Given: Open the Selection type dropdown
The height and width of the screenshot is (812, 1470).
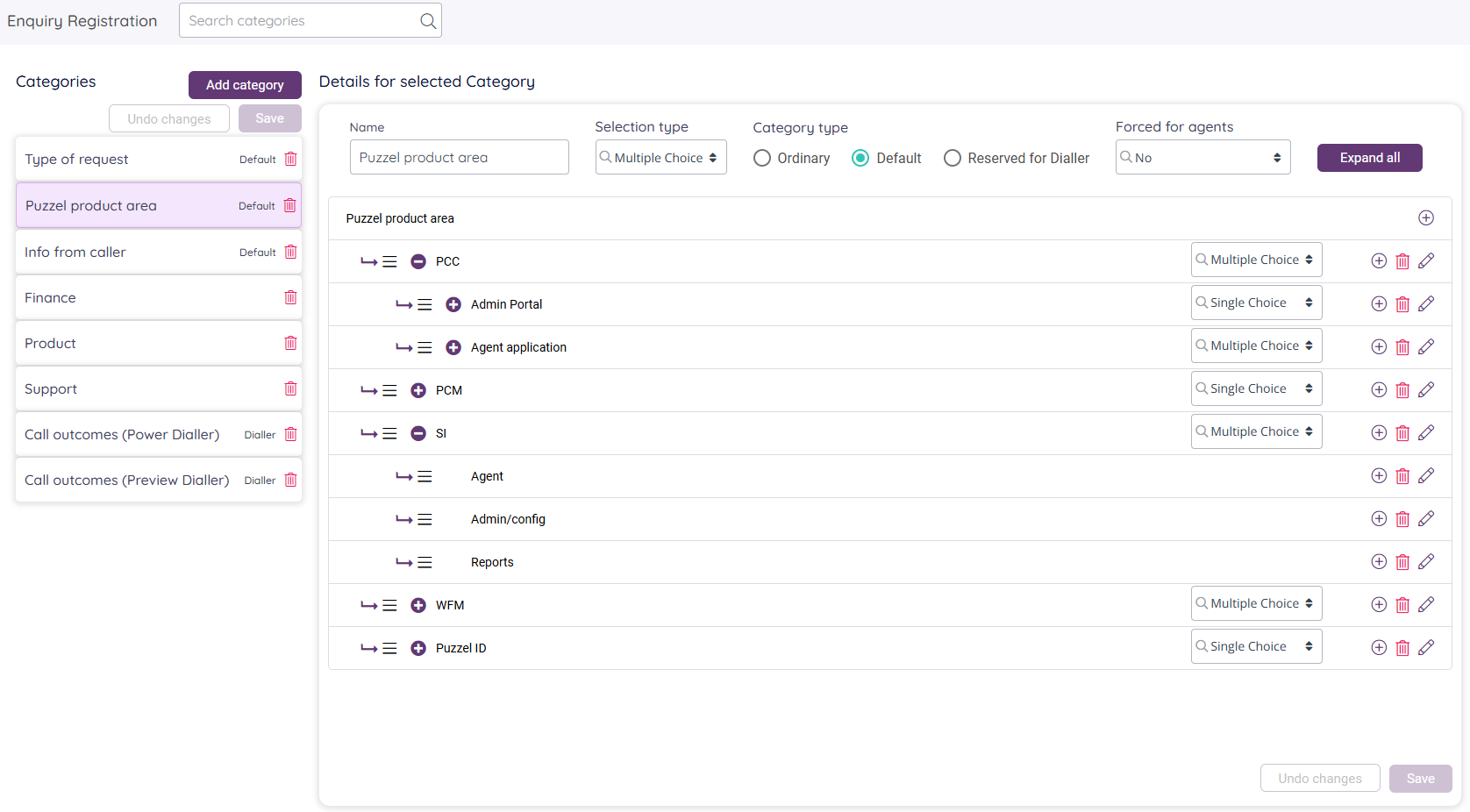Looking at the screenshot, I should [x=660, y=158].
